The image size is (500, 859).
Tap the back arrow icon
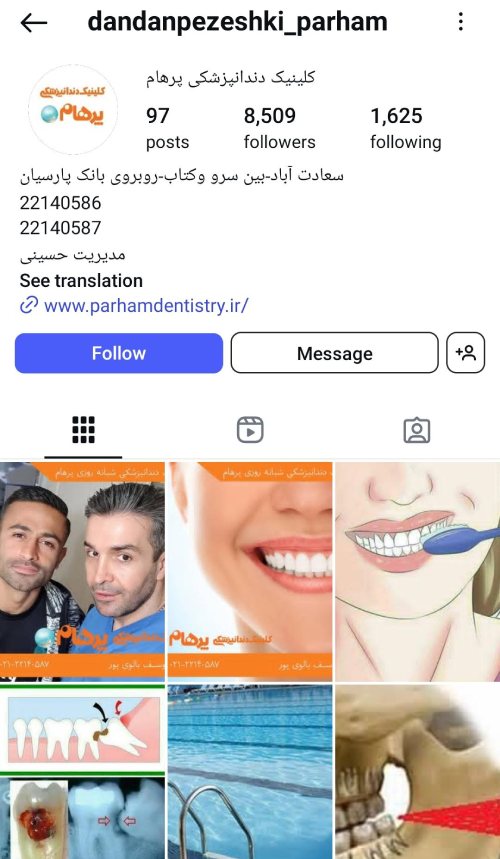[33, 23]
